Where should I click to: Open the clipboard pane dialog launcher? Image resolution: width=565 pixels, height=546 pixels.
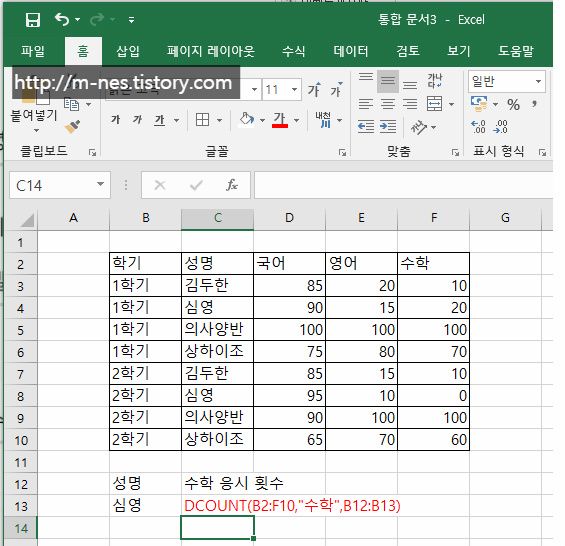[93, 153]
